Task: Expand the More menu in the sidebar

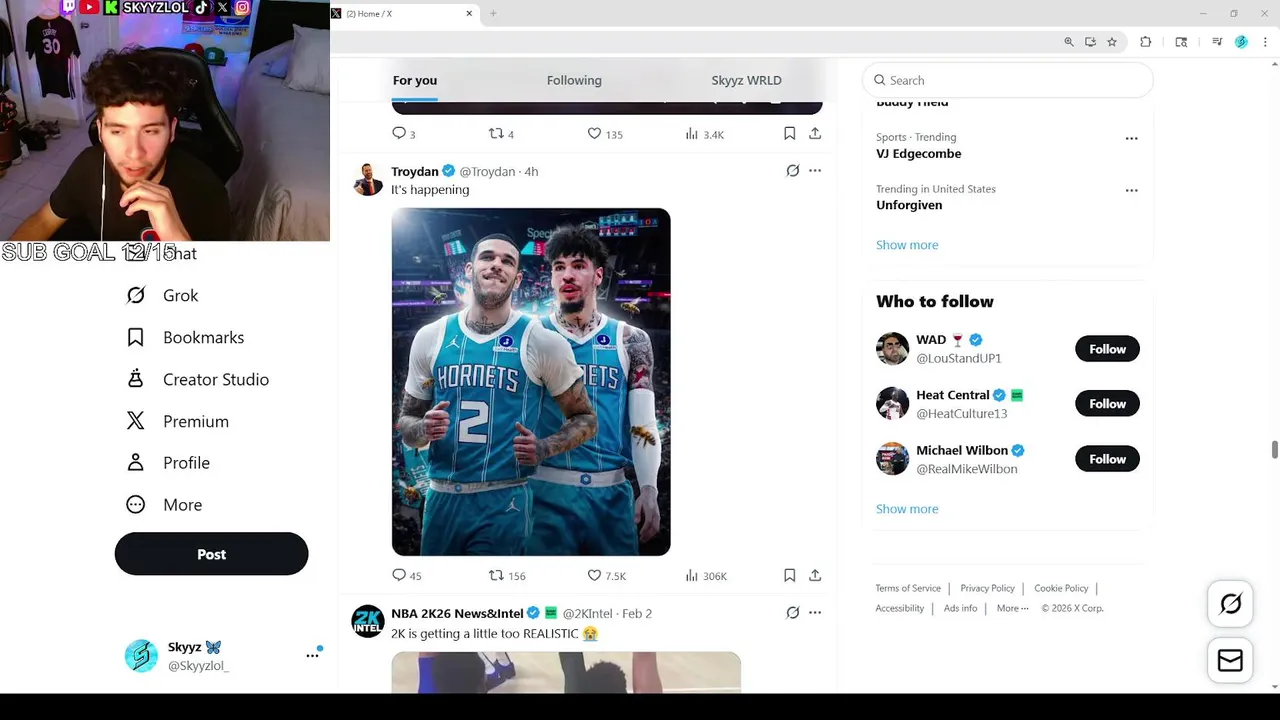Action: coord(165,505)
